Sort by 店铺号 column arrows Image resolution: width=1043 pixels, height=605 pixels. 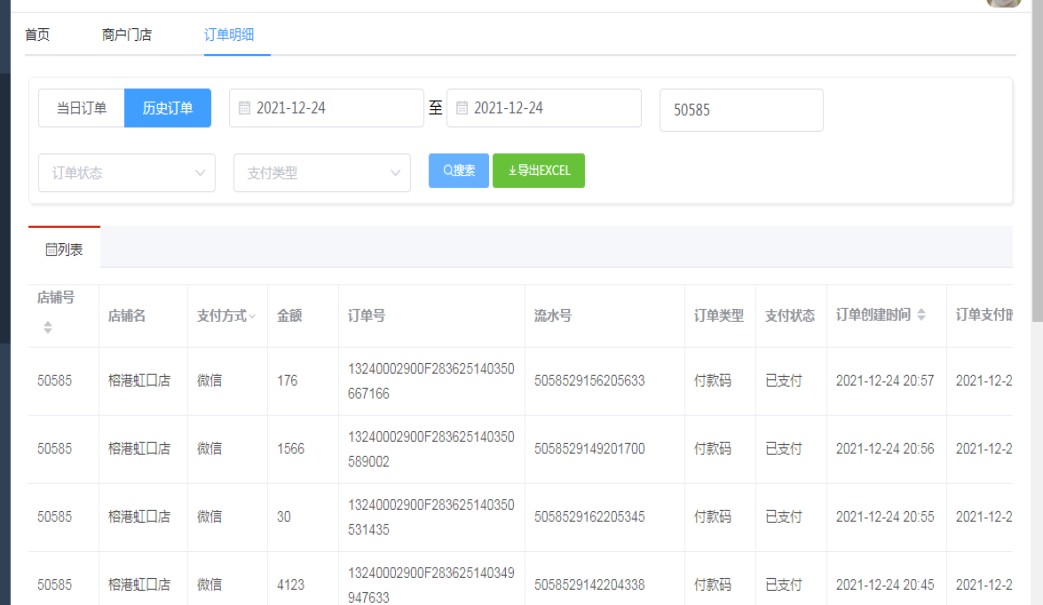click(46, 327)
